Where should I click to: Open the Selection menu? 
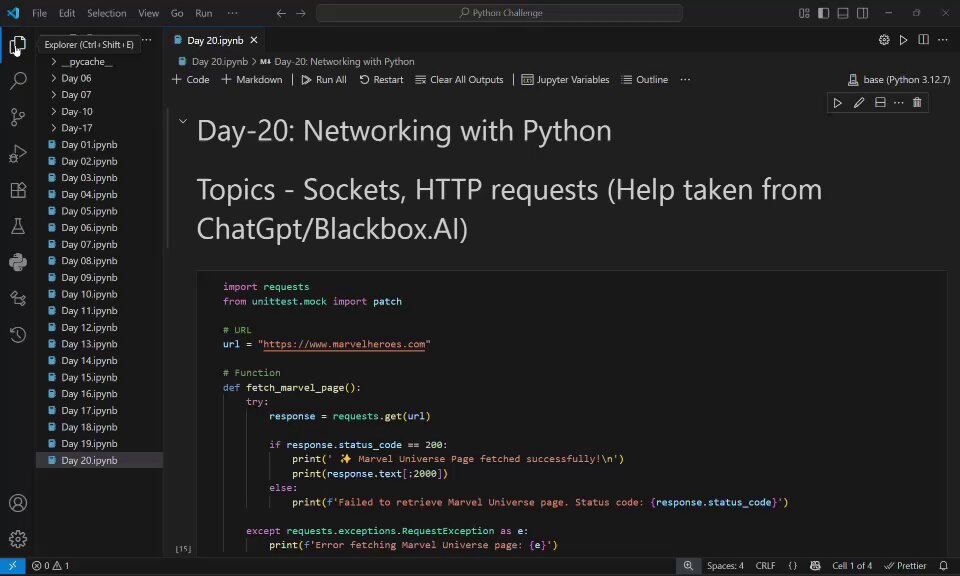point(107,13)
